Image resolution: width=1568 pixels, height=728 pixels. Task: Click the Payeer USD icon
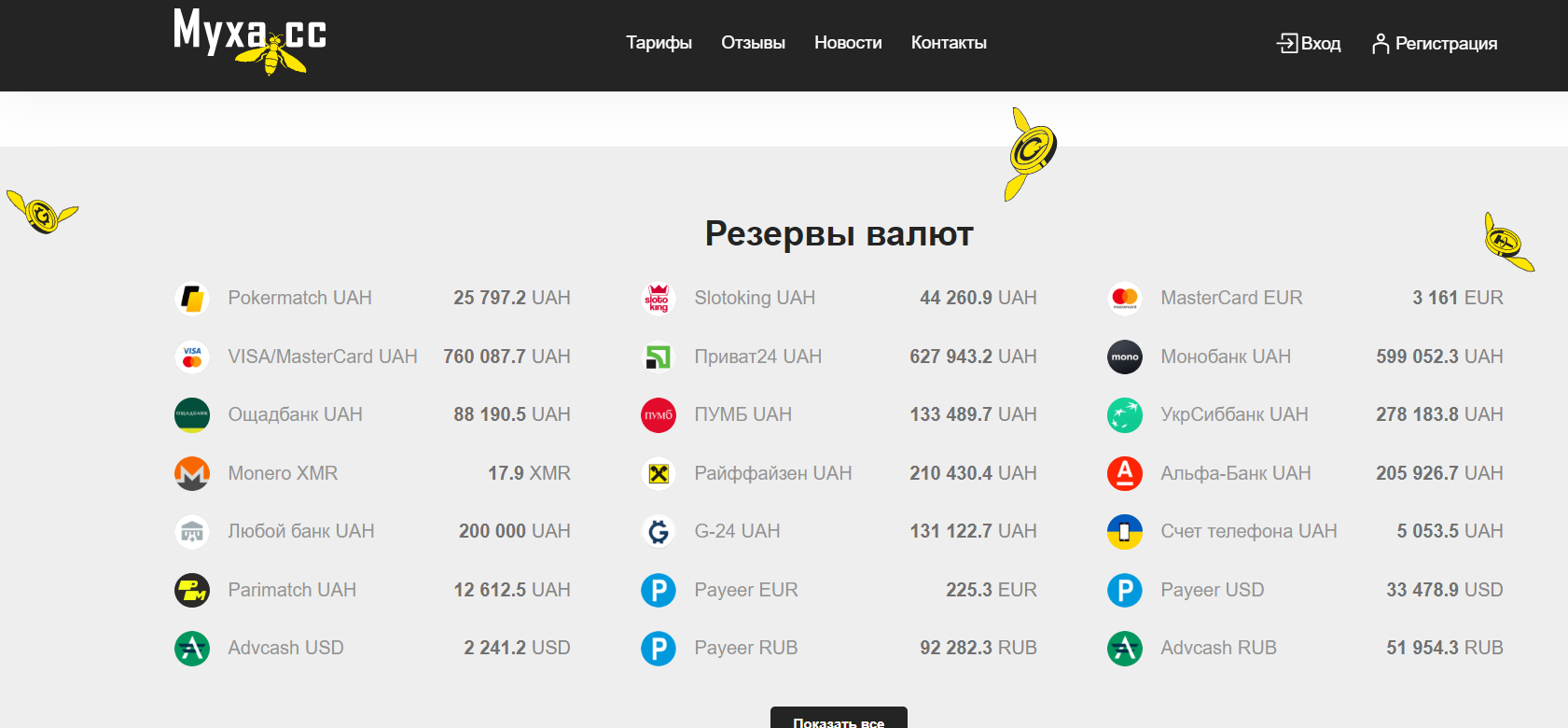(1125, 590)
